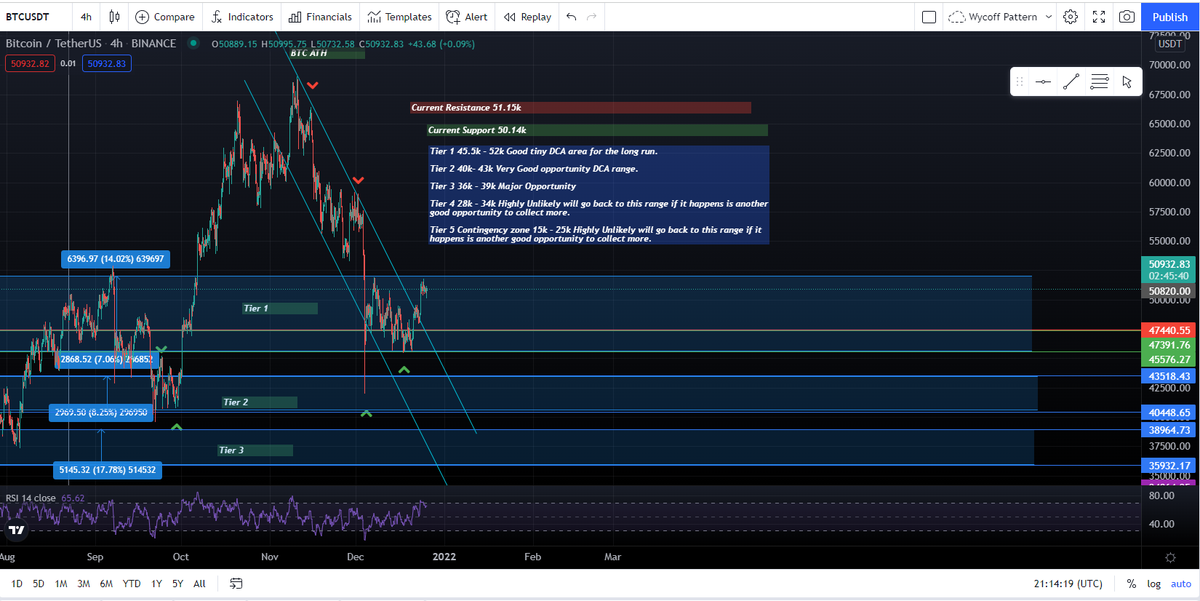Select the Tier 2 zone label

pyautogui.click(x=259, y=402)
